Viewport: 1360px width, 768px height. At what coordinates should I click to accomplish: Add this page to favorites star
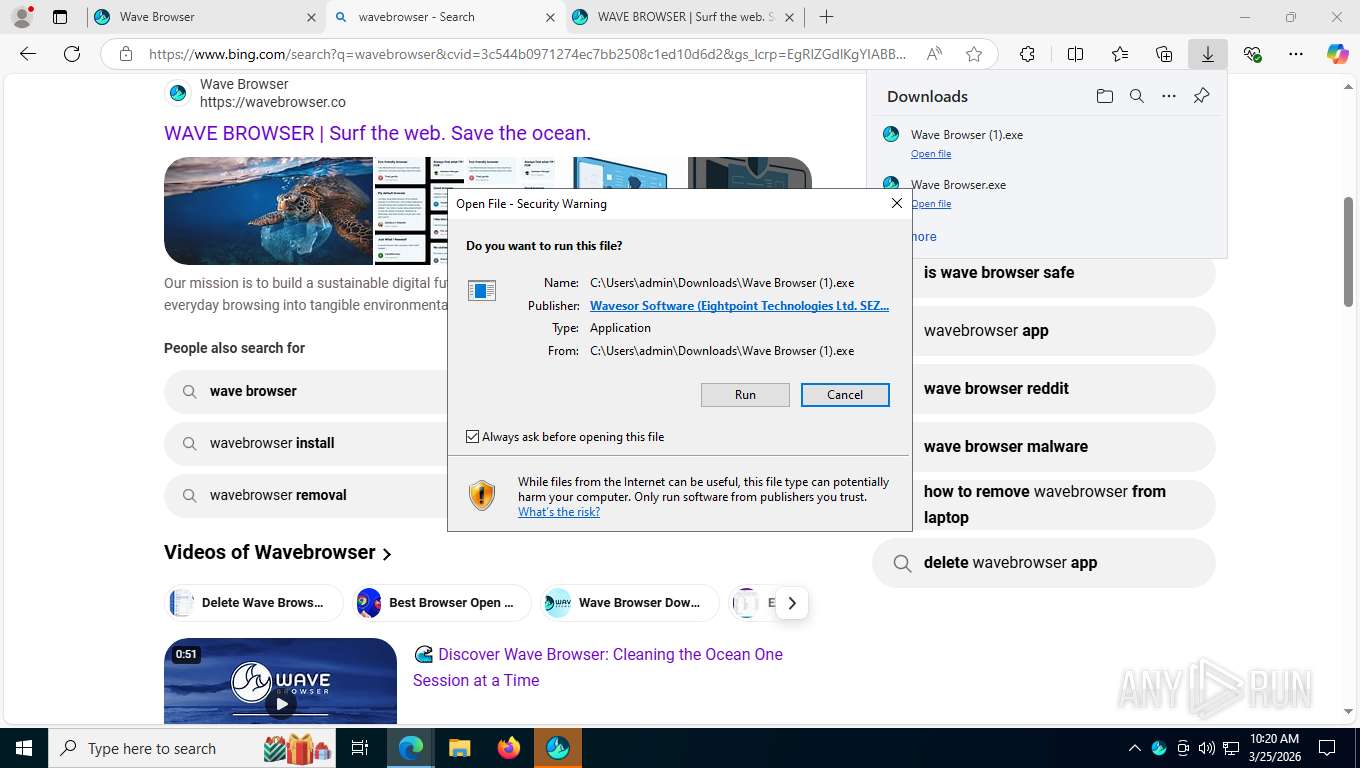tap(974, 54)
